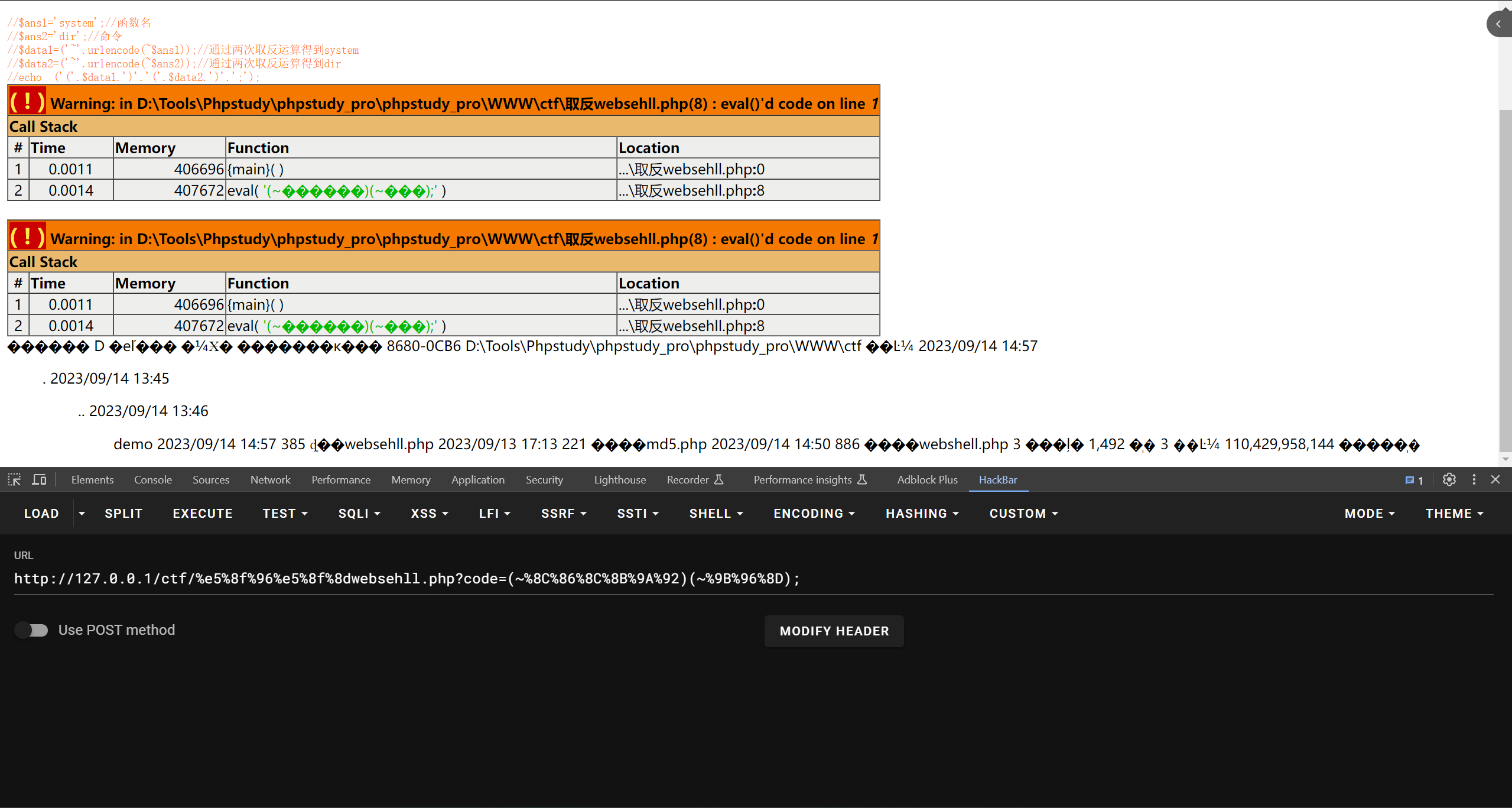Click the SPLIT button
The width and height of the screenshot is (1512, 808).
(123, 514)
